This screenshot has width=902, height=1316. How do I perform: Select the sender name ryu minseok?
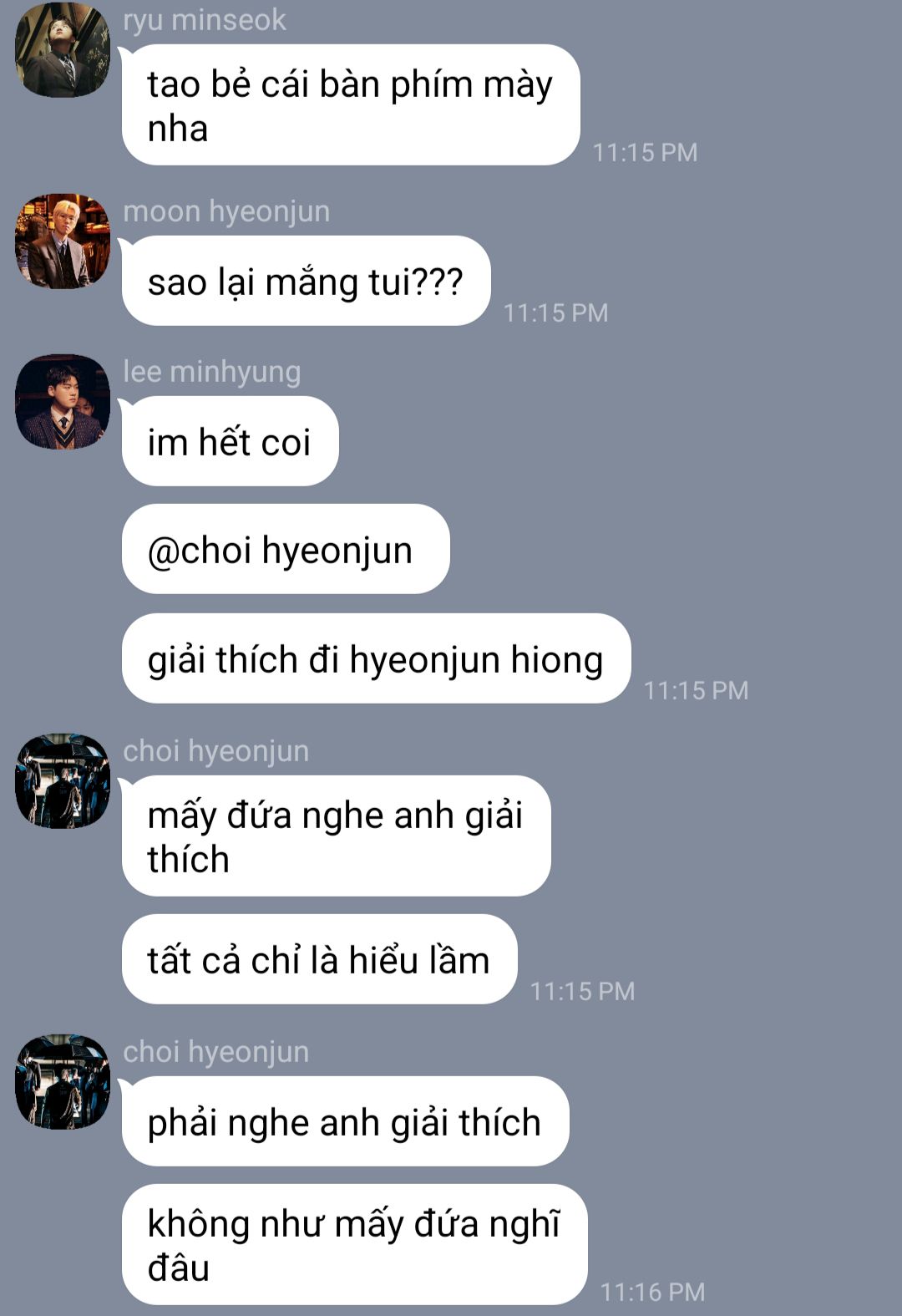click(205, 19)
